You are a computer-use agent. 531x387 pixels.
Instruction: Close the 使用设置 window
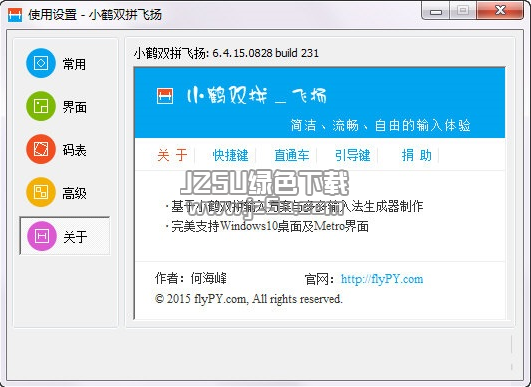pyautogui.click(x=500, y=11)
